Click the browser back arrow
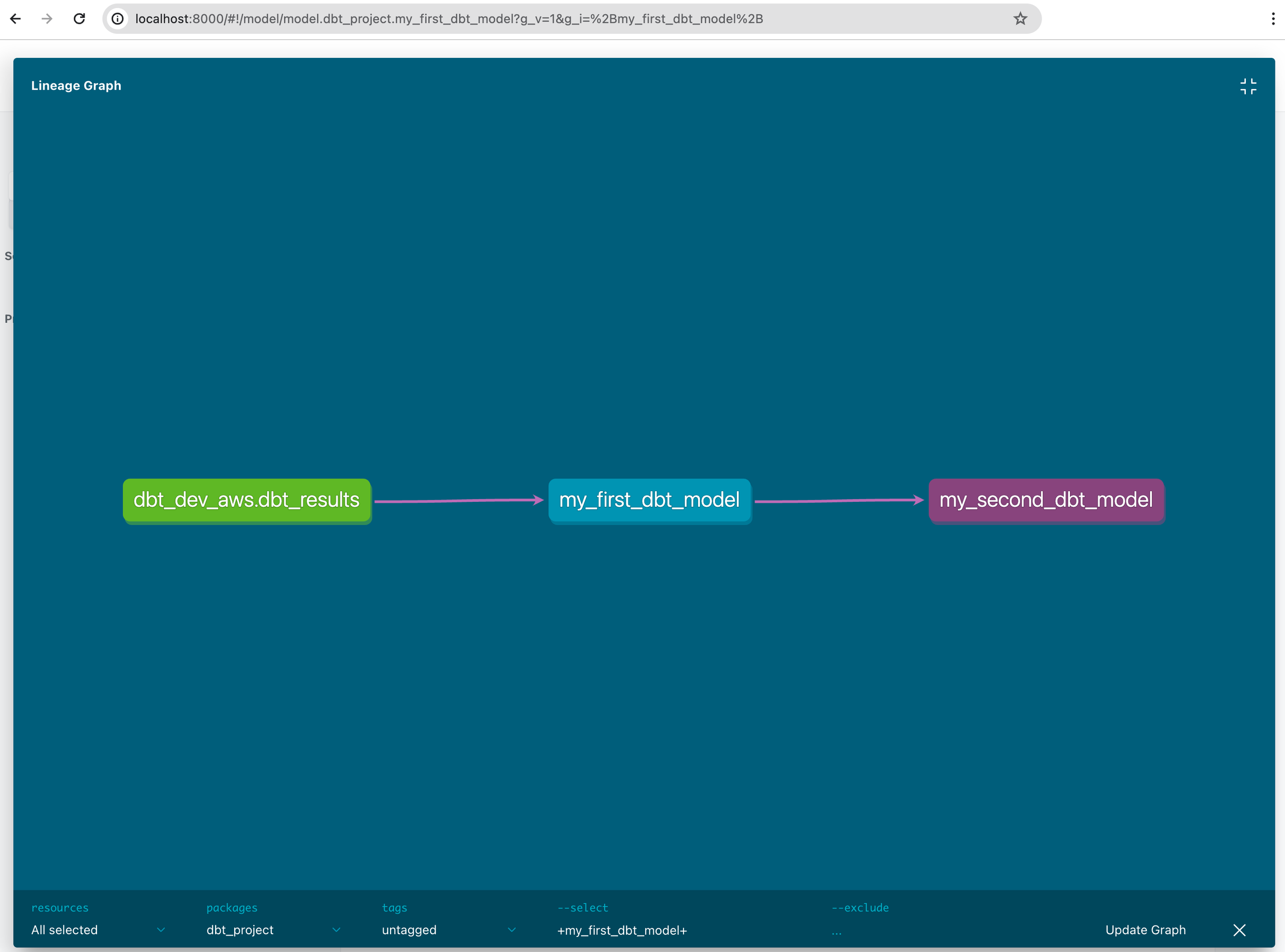The height and width of the screenshot is (952, 1285). 15,18
